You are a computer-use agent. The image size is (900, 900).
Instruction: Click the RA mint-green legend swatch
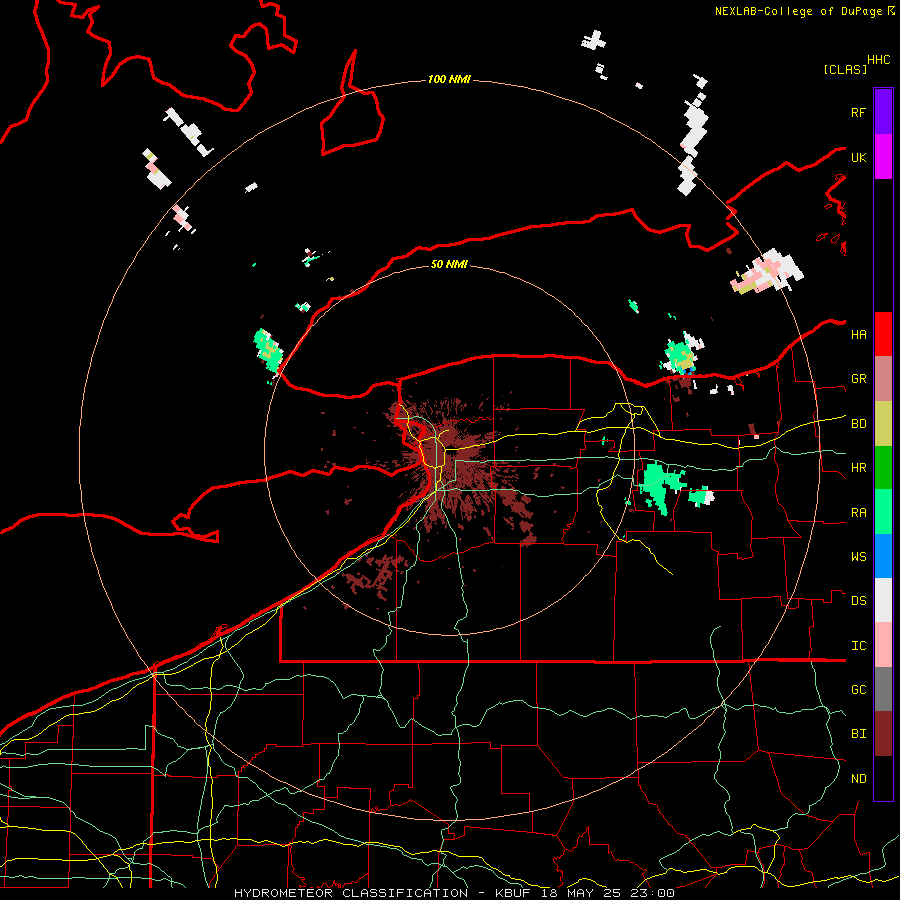(x=883, y=512)
